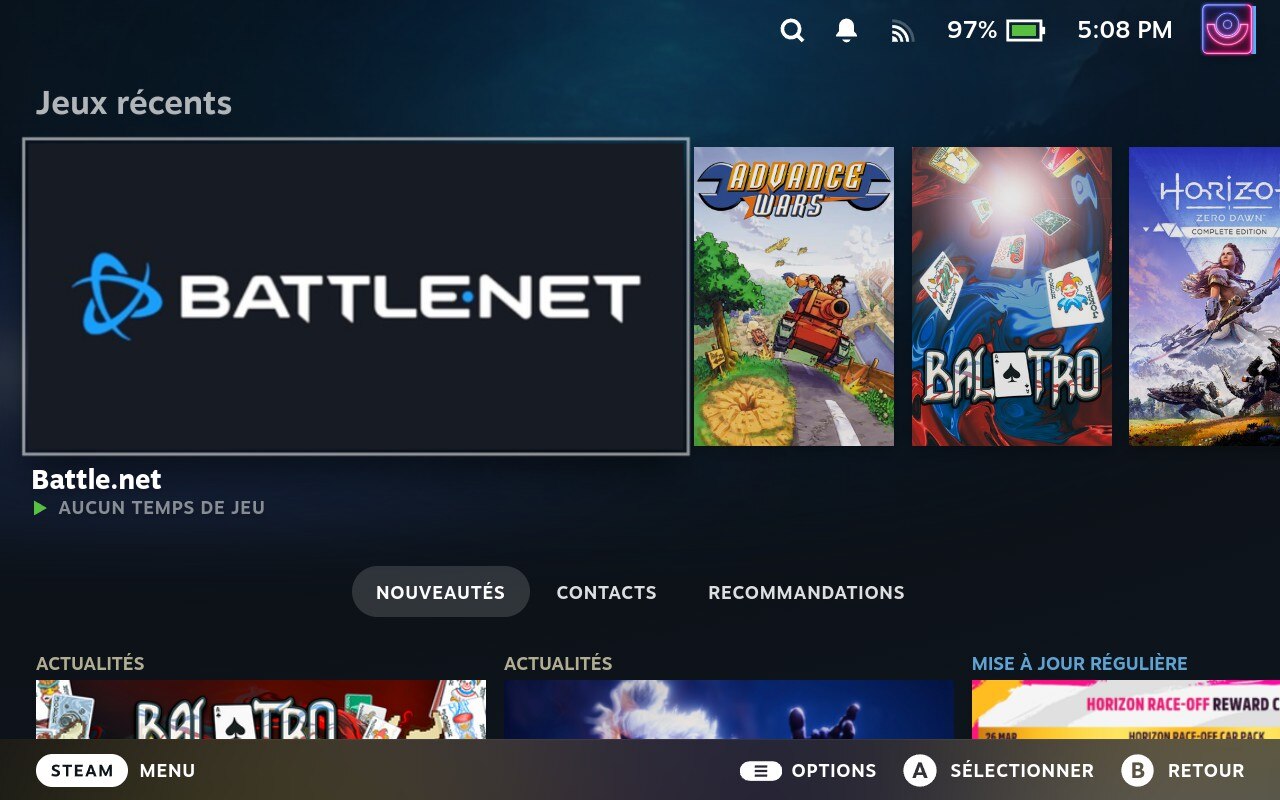Click the Battle.net title text
This screenshot has height=800, width=1280.
pos(97,479)
